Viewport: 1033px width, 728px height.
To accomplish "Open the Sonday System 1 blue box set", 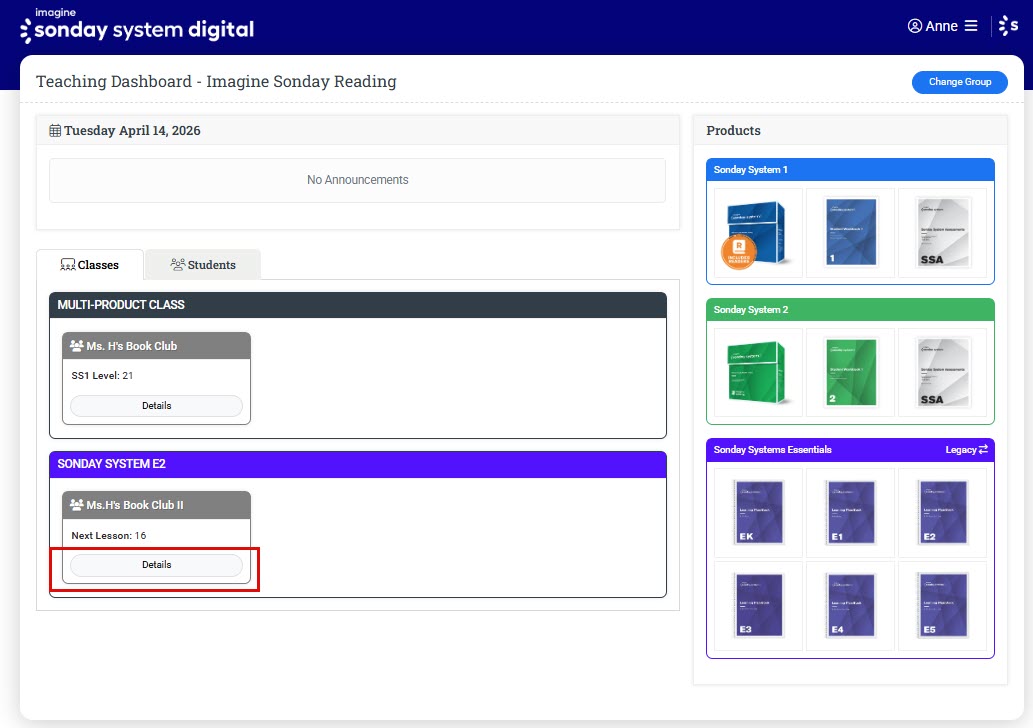I will coord(758,233).
